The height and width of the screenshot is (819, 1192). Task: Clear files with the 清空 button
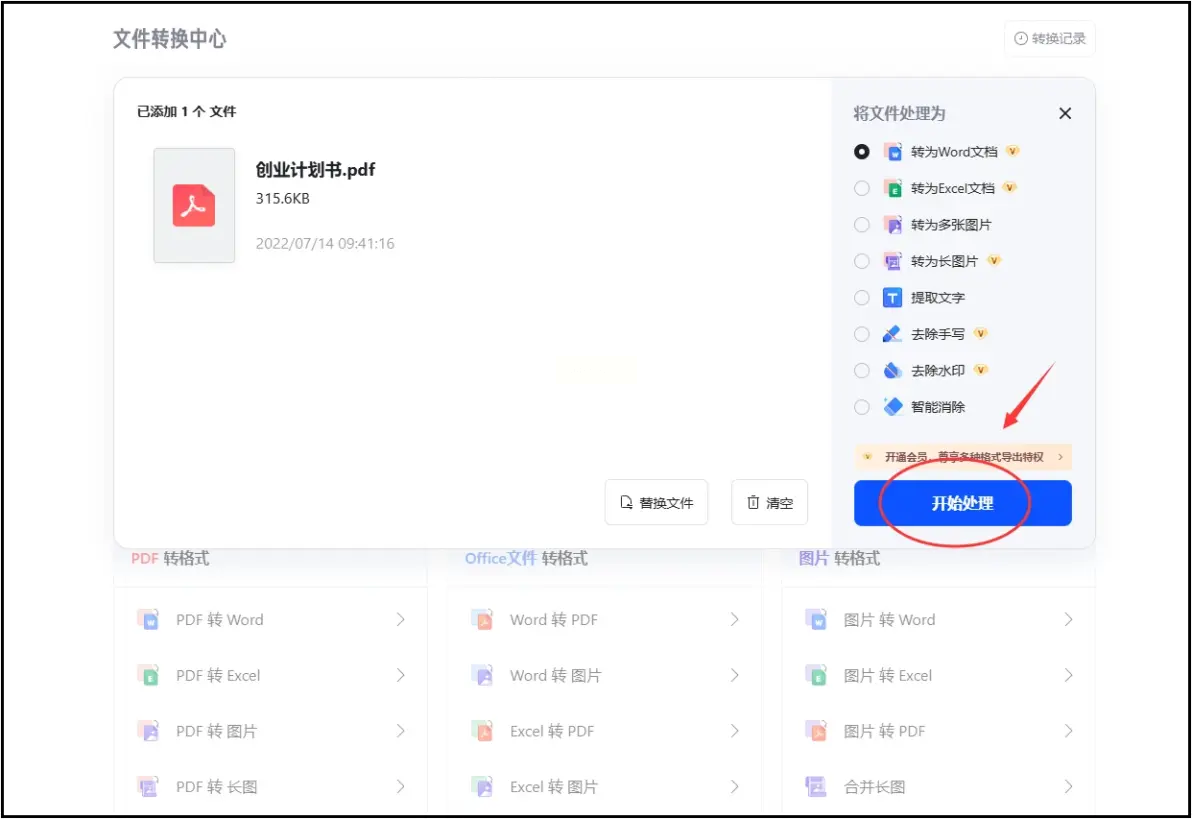pos(769,502)
